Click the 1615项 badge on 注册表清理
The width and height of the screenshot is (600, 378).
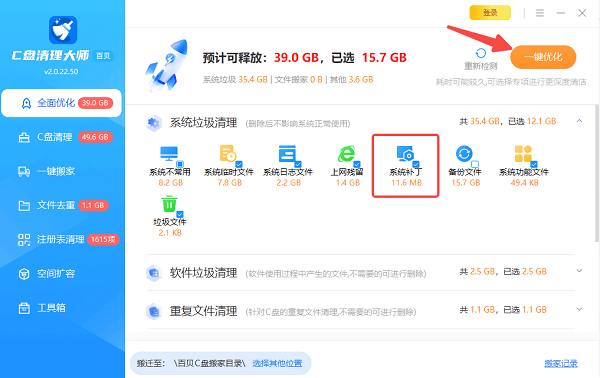[x=103, y=240]
